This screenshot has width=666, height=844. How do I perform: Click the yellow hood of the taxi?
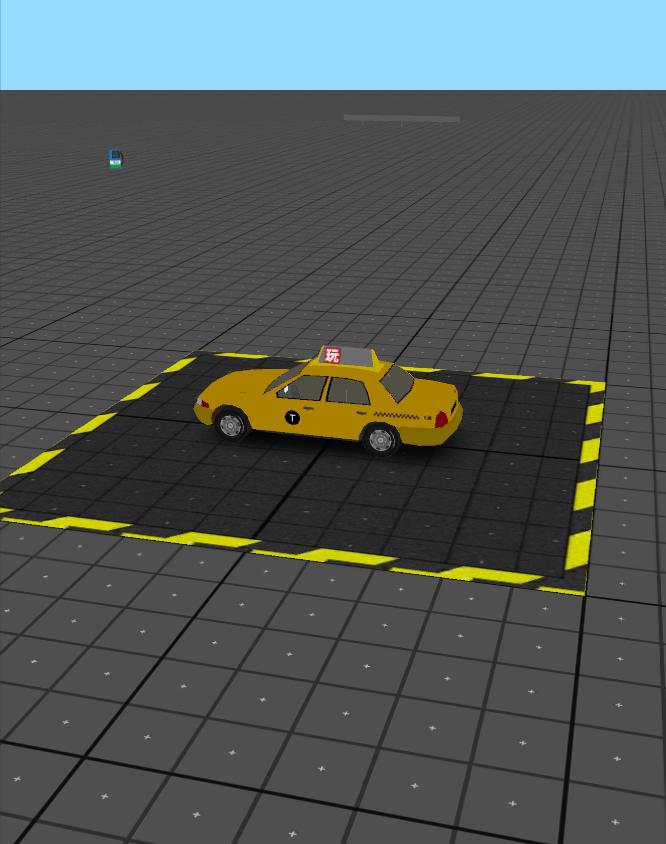tap(240, 385)
